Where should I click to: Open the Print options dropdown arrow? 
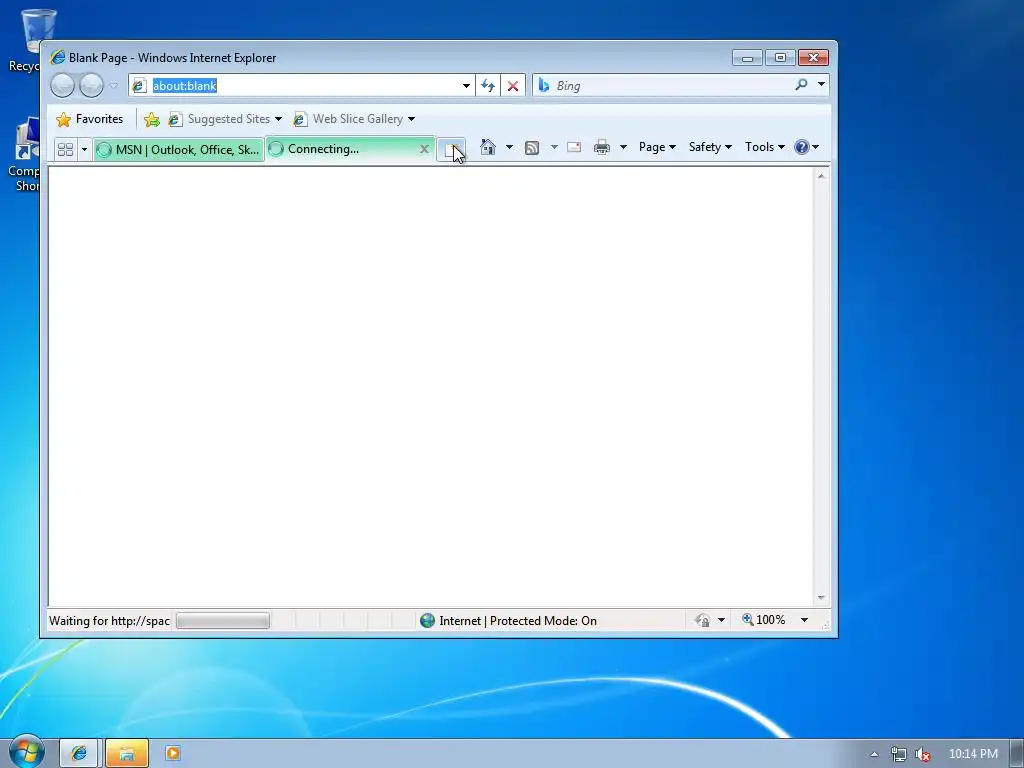coord(623,147)
